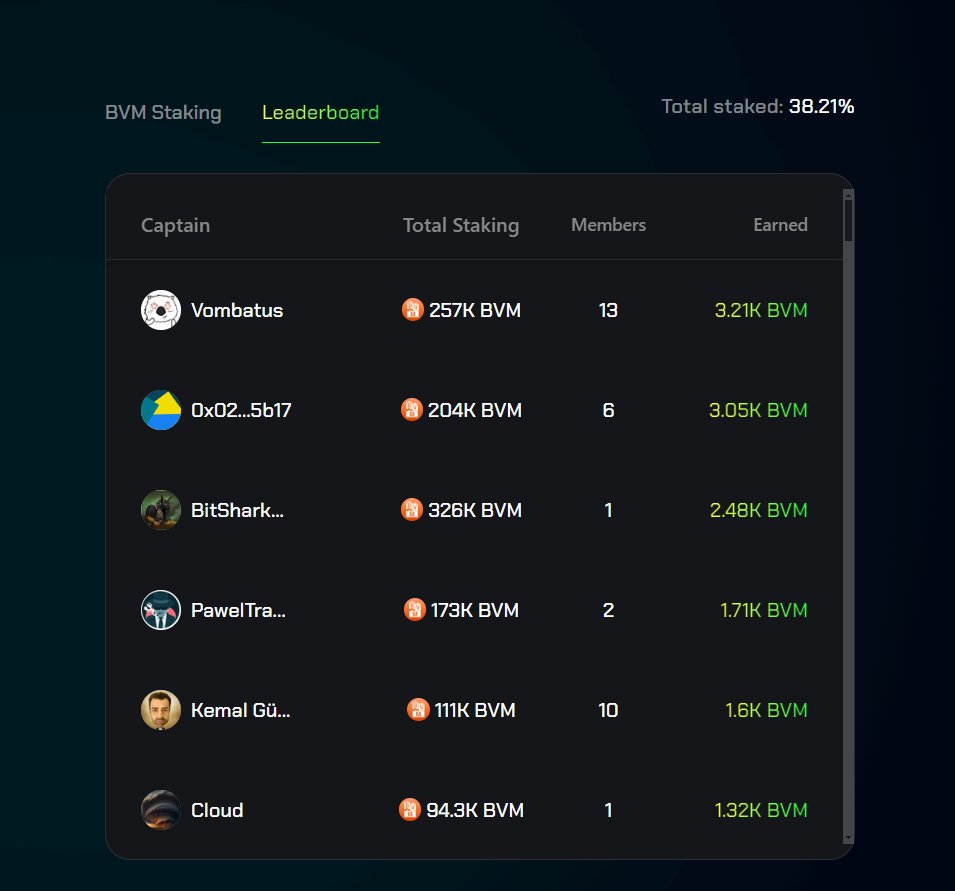
Task: Click Vombatus avatar icon
Action: [161, 310]
